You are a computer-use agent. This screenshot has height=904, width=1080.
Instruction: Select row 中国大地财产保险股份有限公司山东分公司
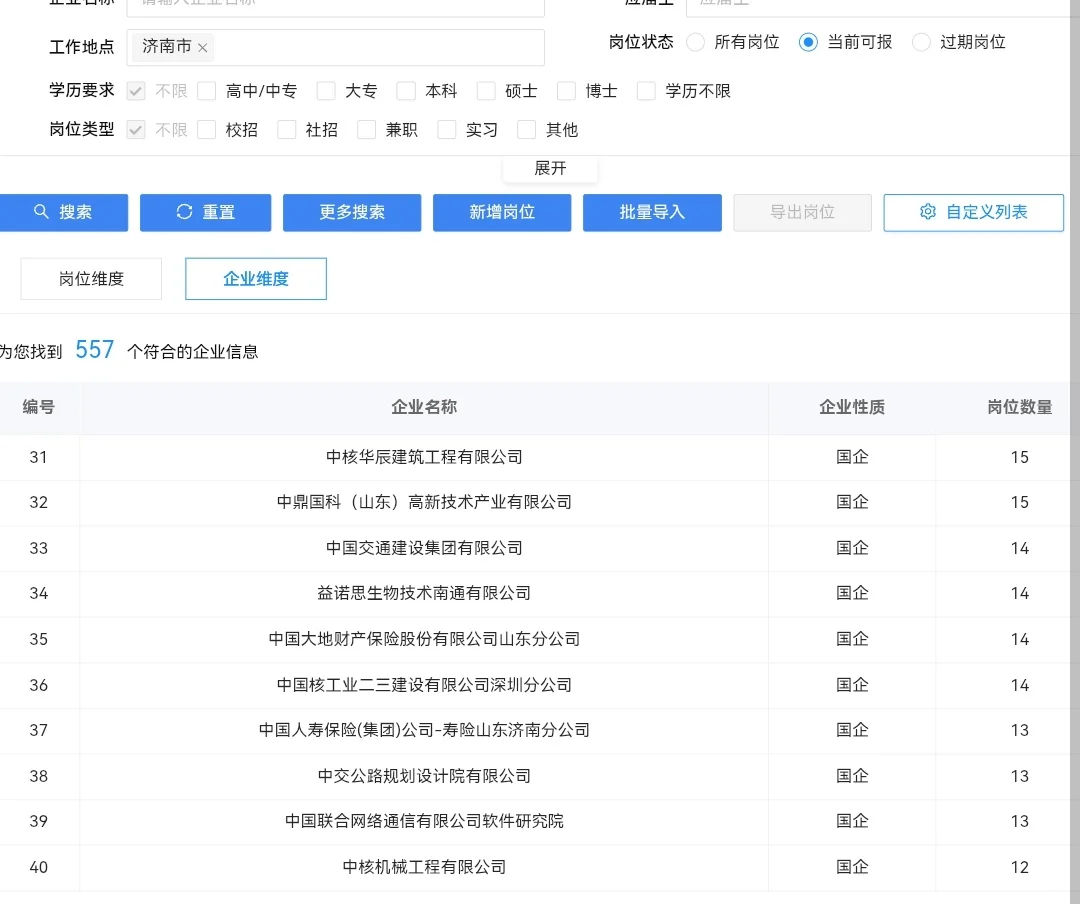[x=534, y=639]
